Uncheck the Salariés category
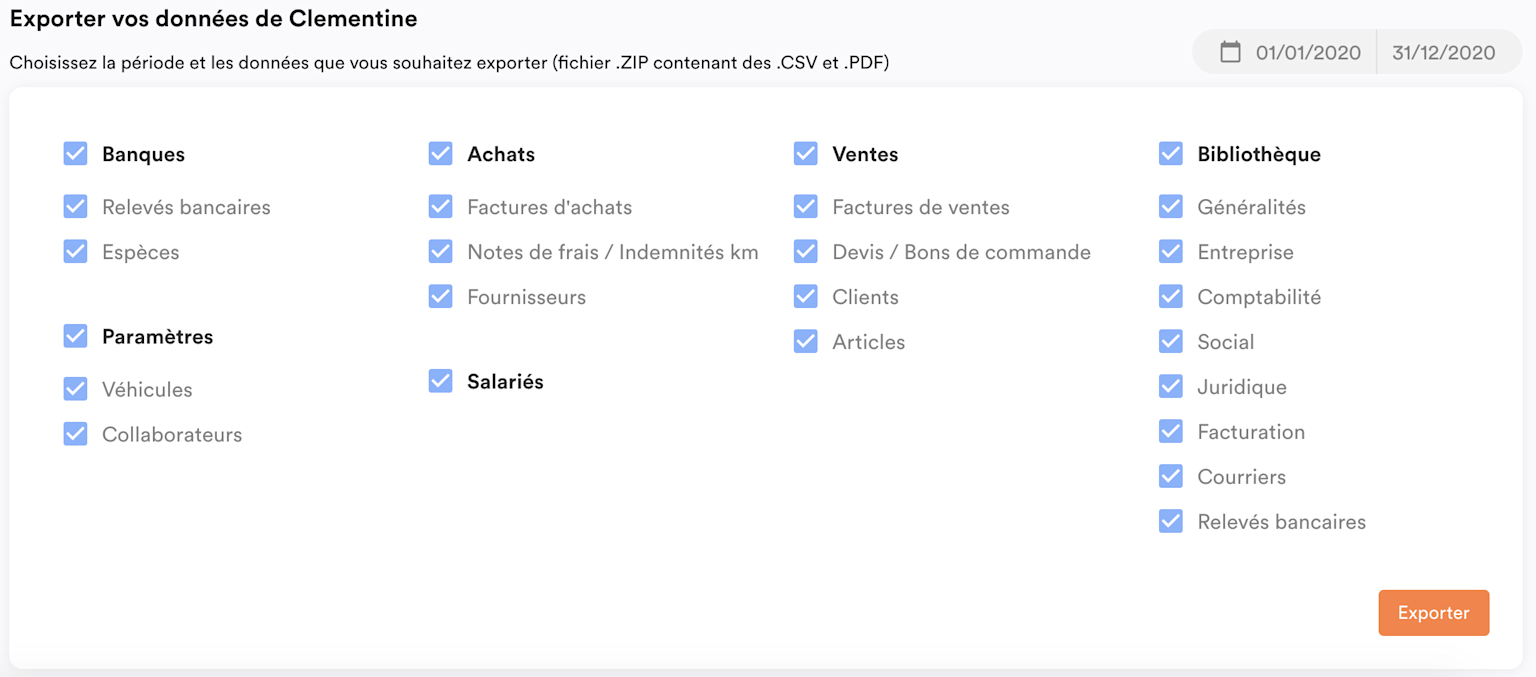This screenshot has height=677, width=1536. point(441,381)
